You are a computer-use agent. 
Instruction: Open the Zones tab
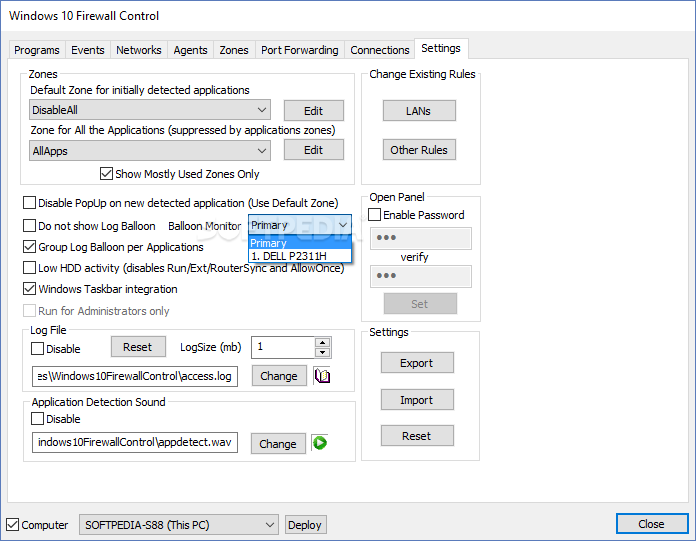pyautogui.click(x=234, y=50)
